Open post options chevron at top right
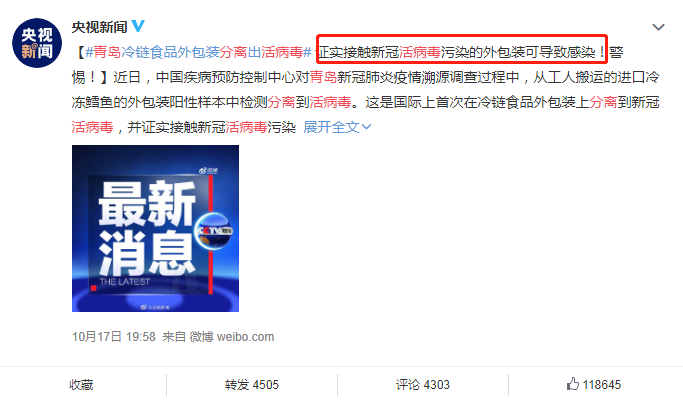This screenshot has width=683, height=404. (x=658, y=27)
